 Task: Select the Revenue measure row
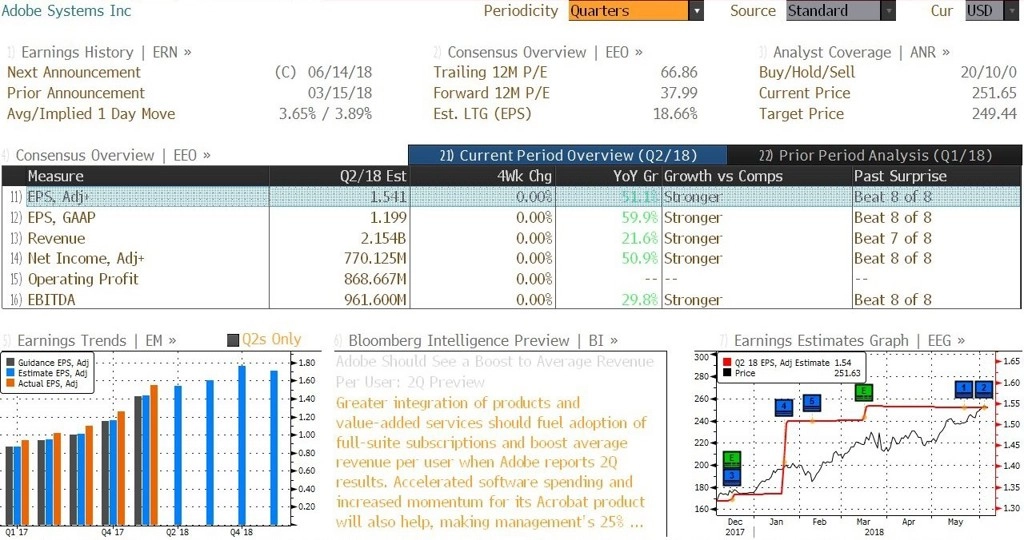pyautogui.click(x=511, y=238)
